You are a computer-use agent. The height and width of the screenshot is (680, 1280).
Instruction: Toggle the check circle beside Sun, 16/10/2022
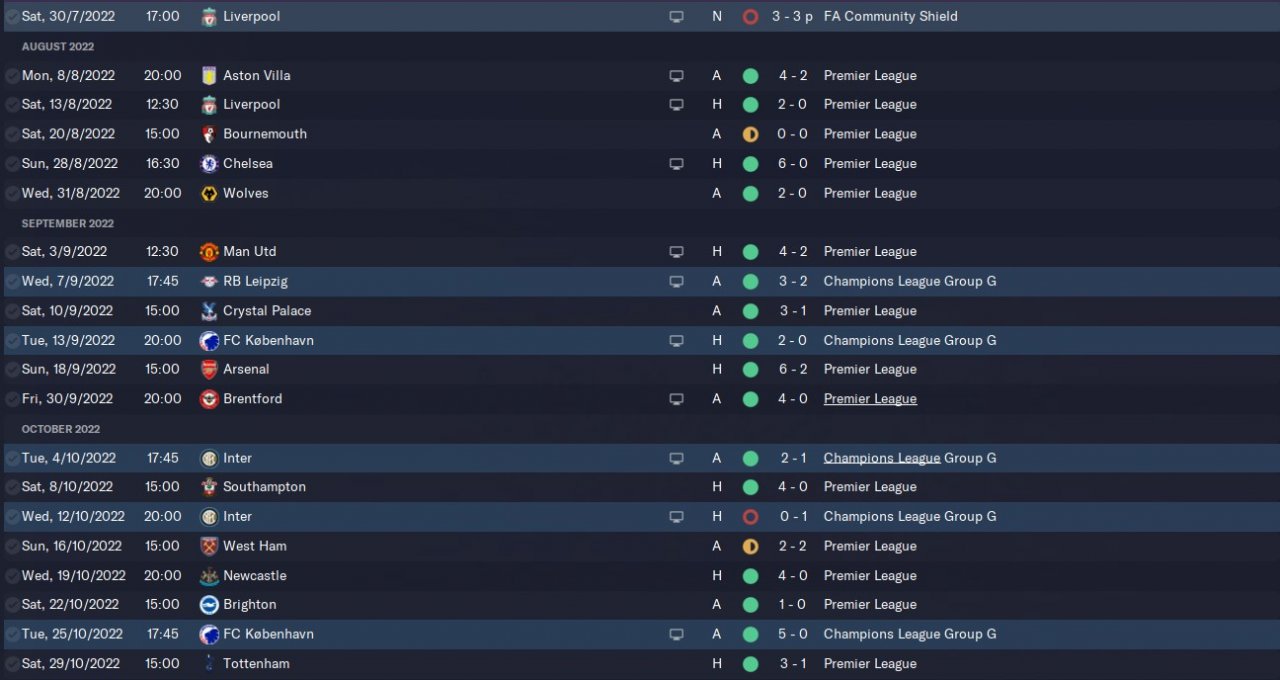tap(11, 546)
